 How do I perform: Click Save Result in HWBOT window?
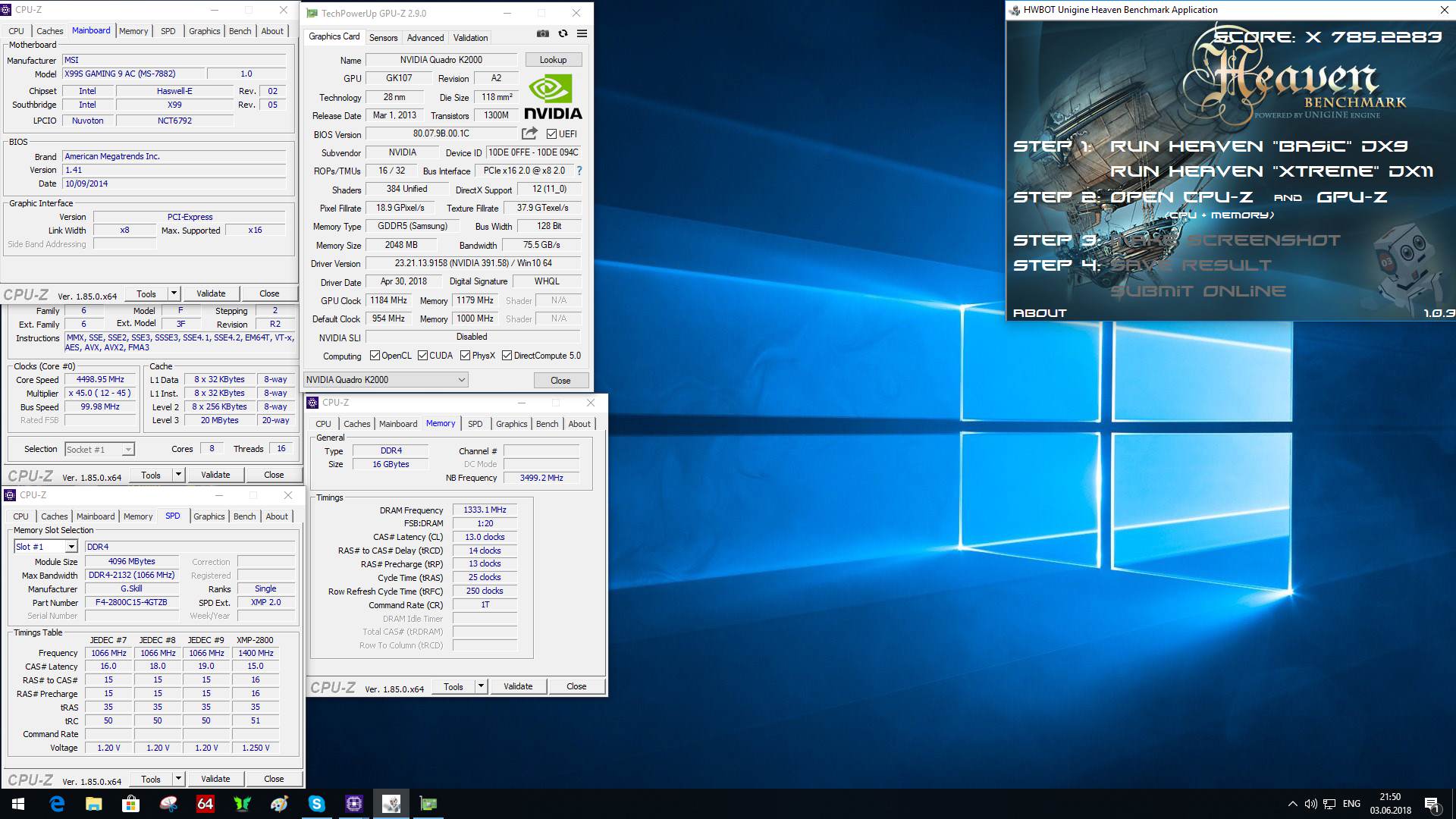[x=1191, y=266]
